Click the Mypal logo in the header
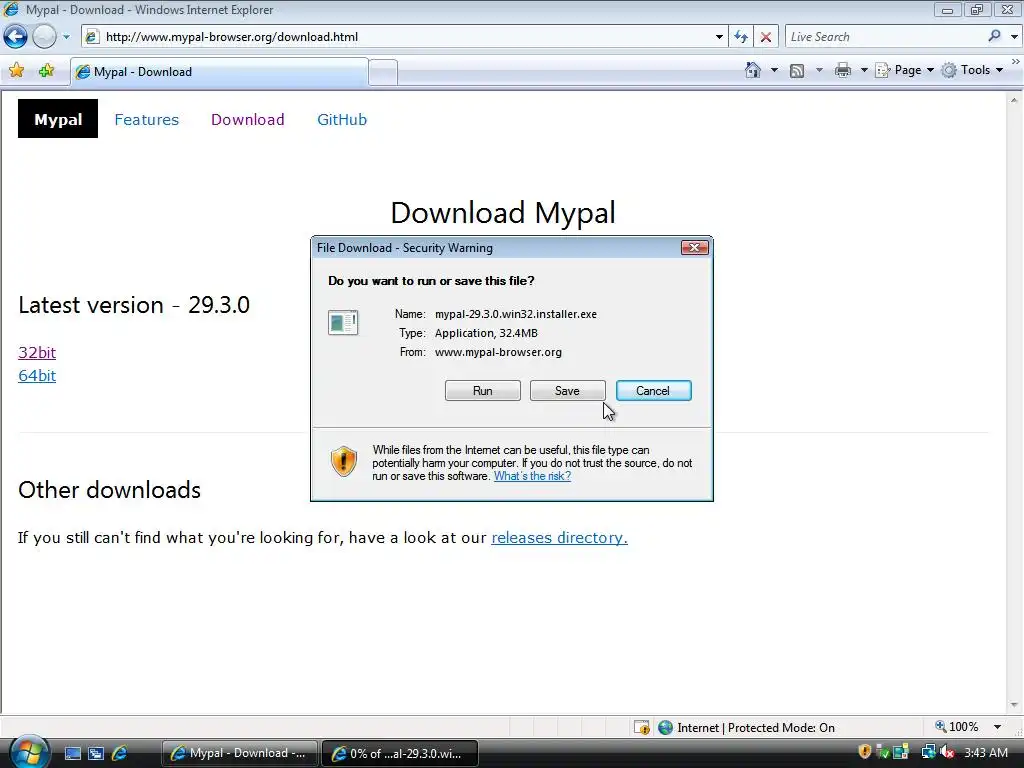The width and height of the screenshot is (1024, 768). [57, 119]
